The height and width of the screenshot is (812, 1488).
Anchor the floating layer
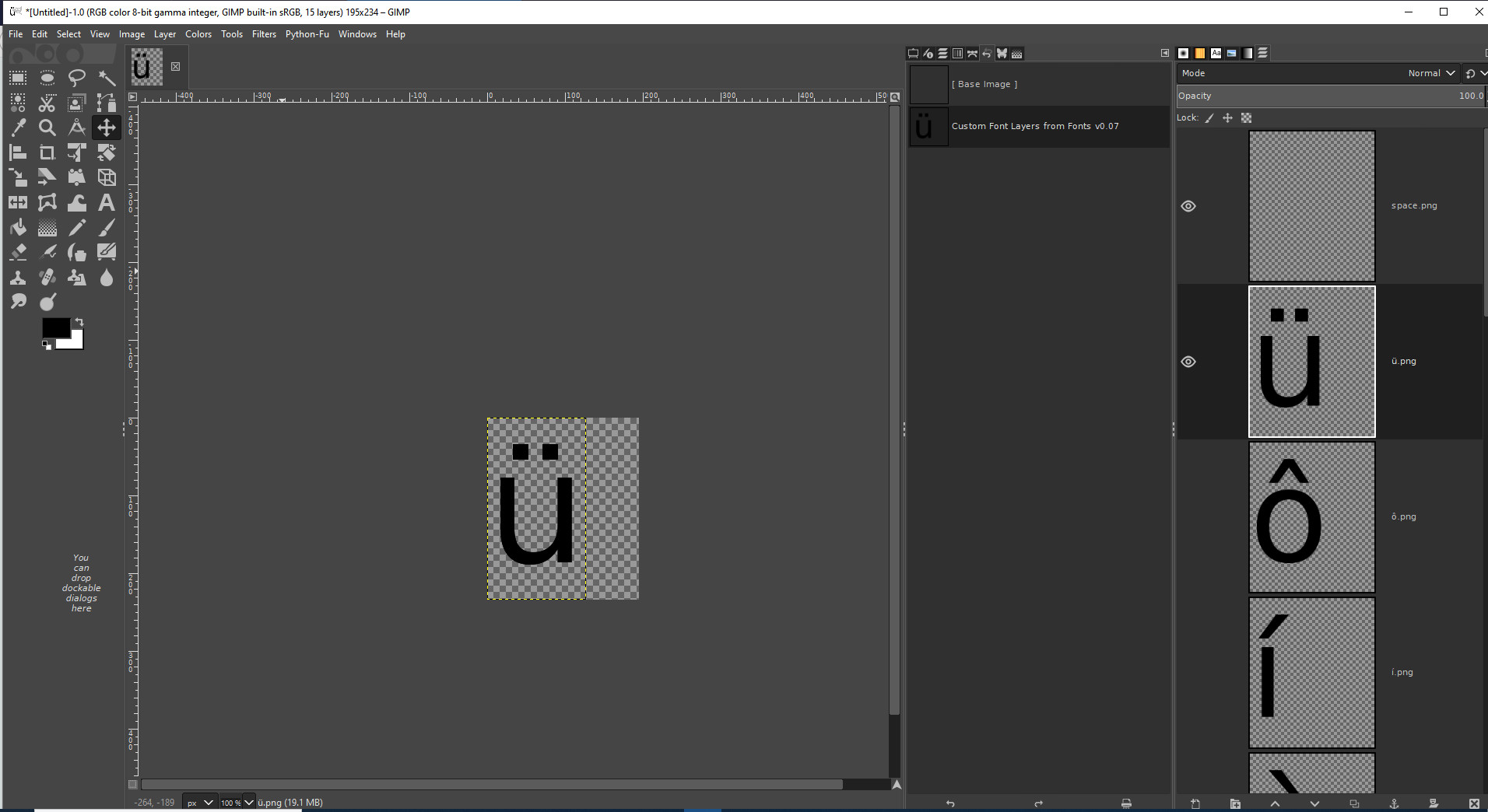(x=1394, y=803)
